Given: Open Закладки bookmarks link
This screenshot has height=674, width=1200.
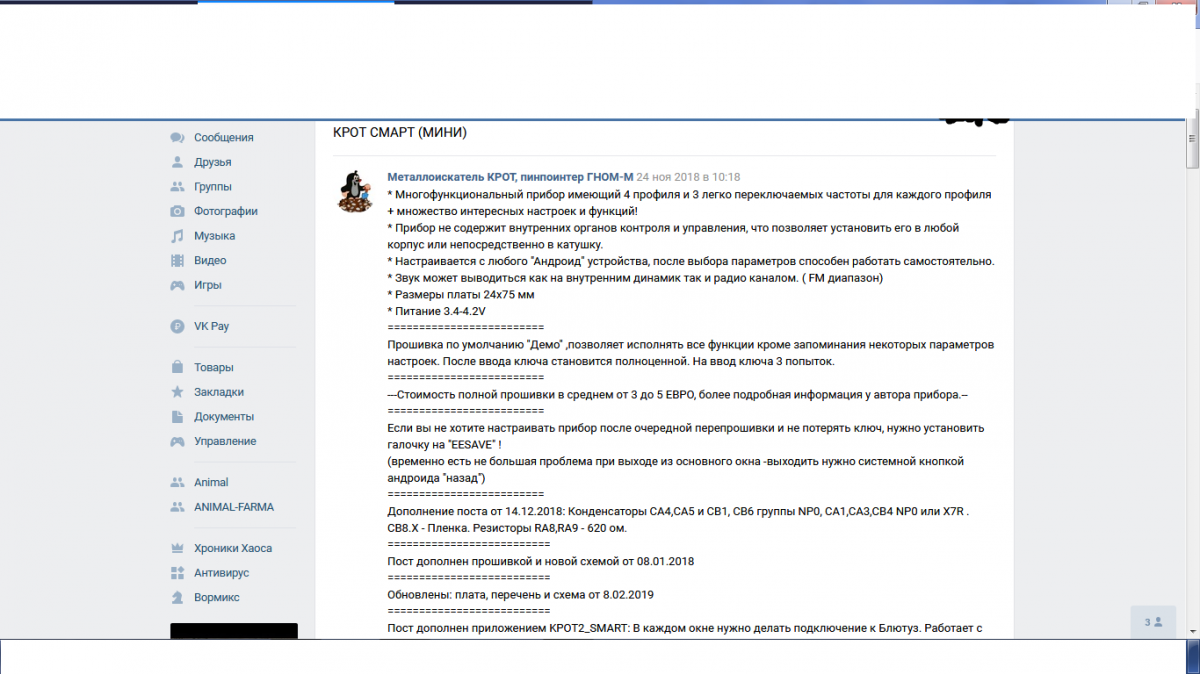Looking at the screenshot, I should coord(219,392).
